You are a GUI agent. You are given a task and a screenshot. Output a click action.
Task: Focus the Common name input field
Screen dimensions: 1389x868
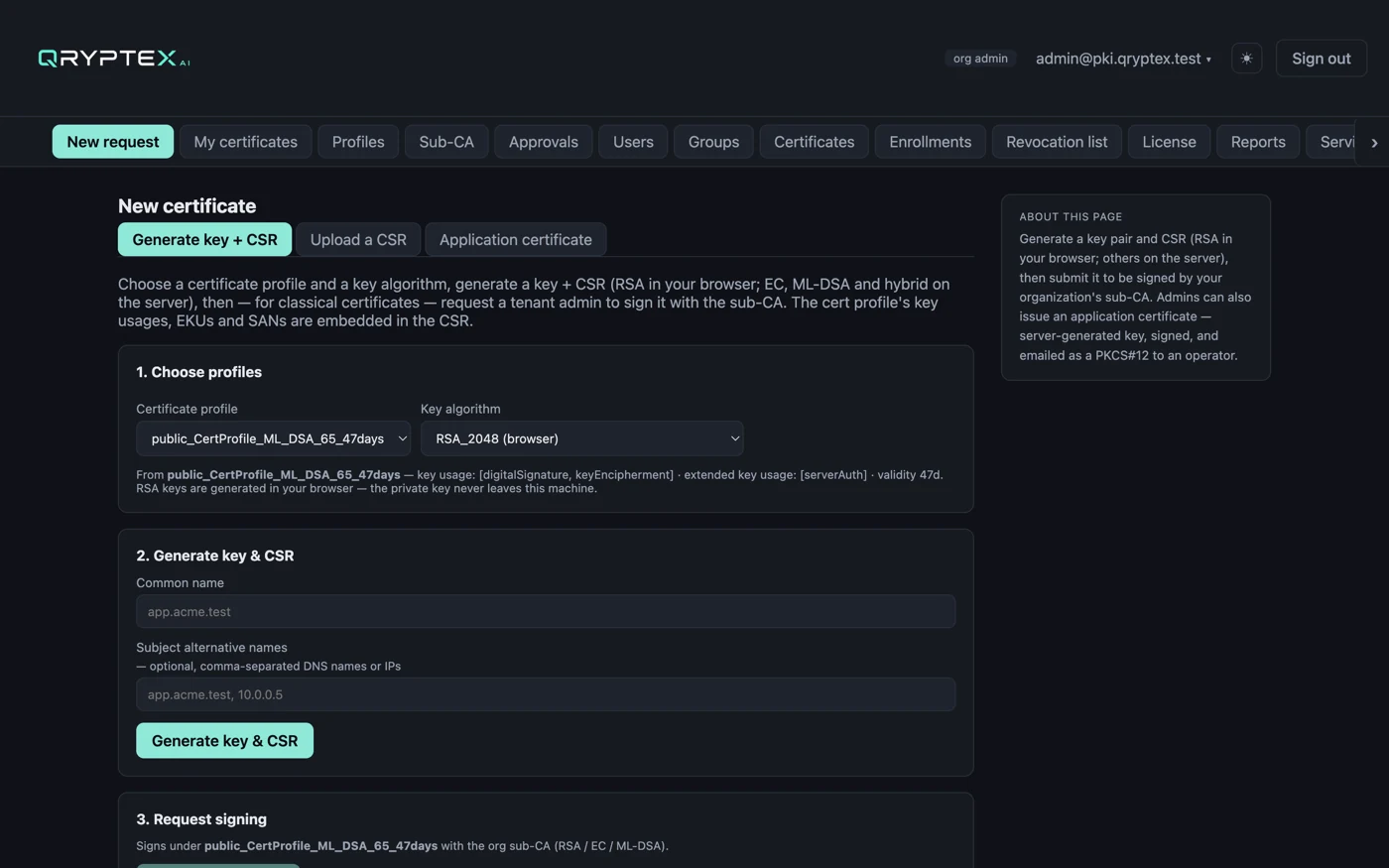point(546,611)
